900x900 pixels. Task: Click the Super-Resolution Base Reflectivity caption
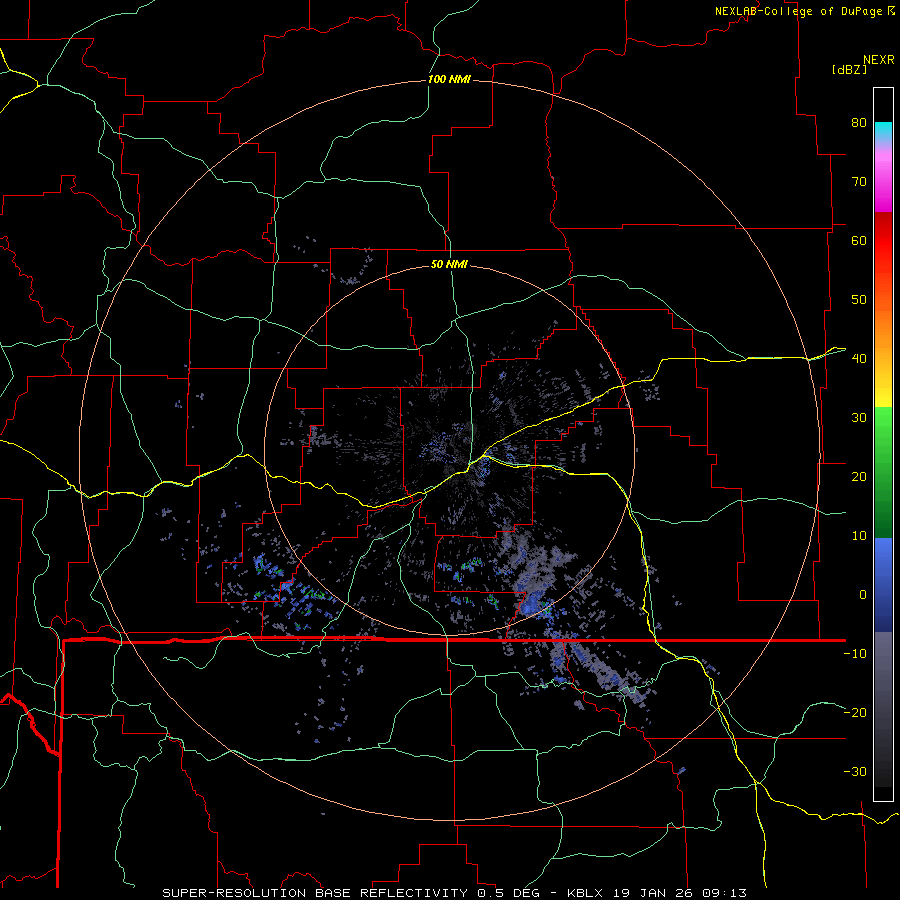pyautogui.click(x=455, y=893)
